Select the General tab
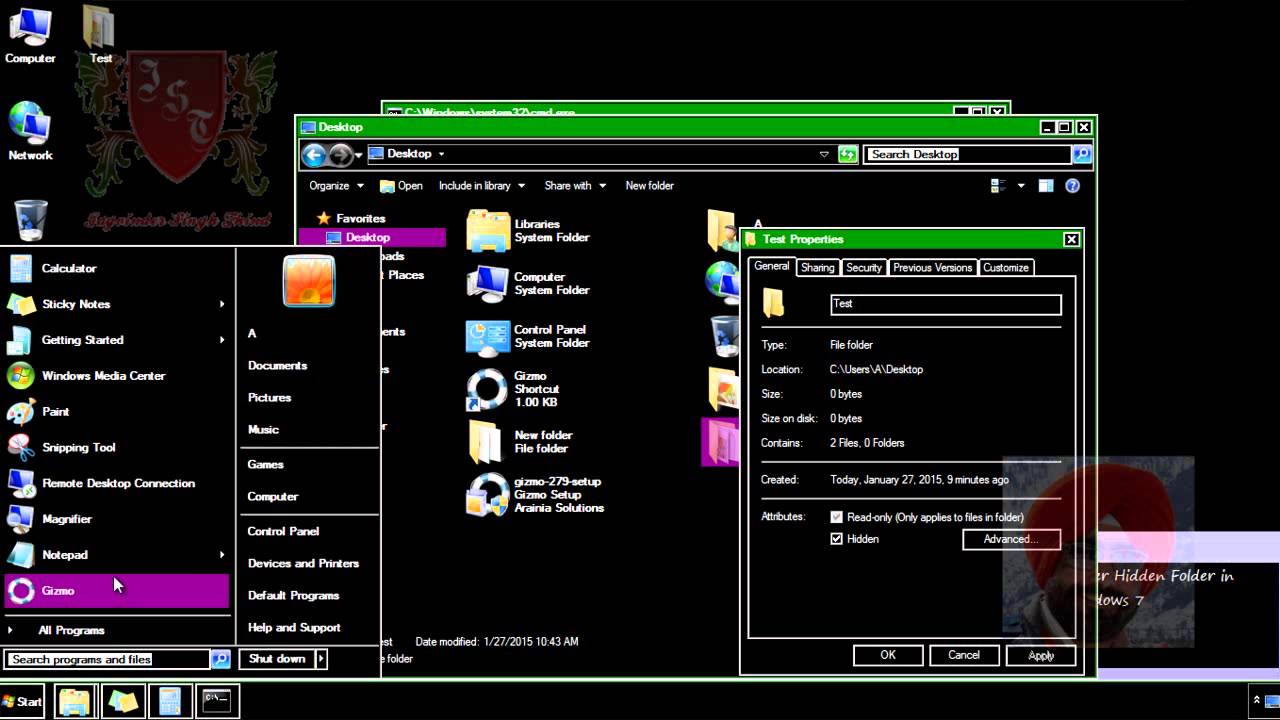Screen dimensions: 1280x720 coord(771,267)
